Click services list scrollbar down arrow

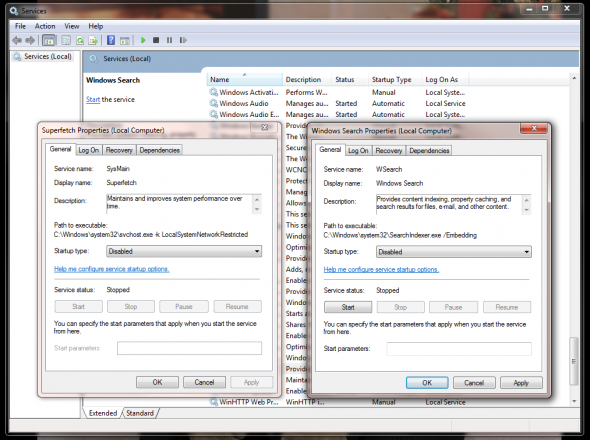(x=574, y=401)
